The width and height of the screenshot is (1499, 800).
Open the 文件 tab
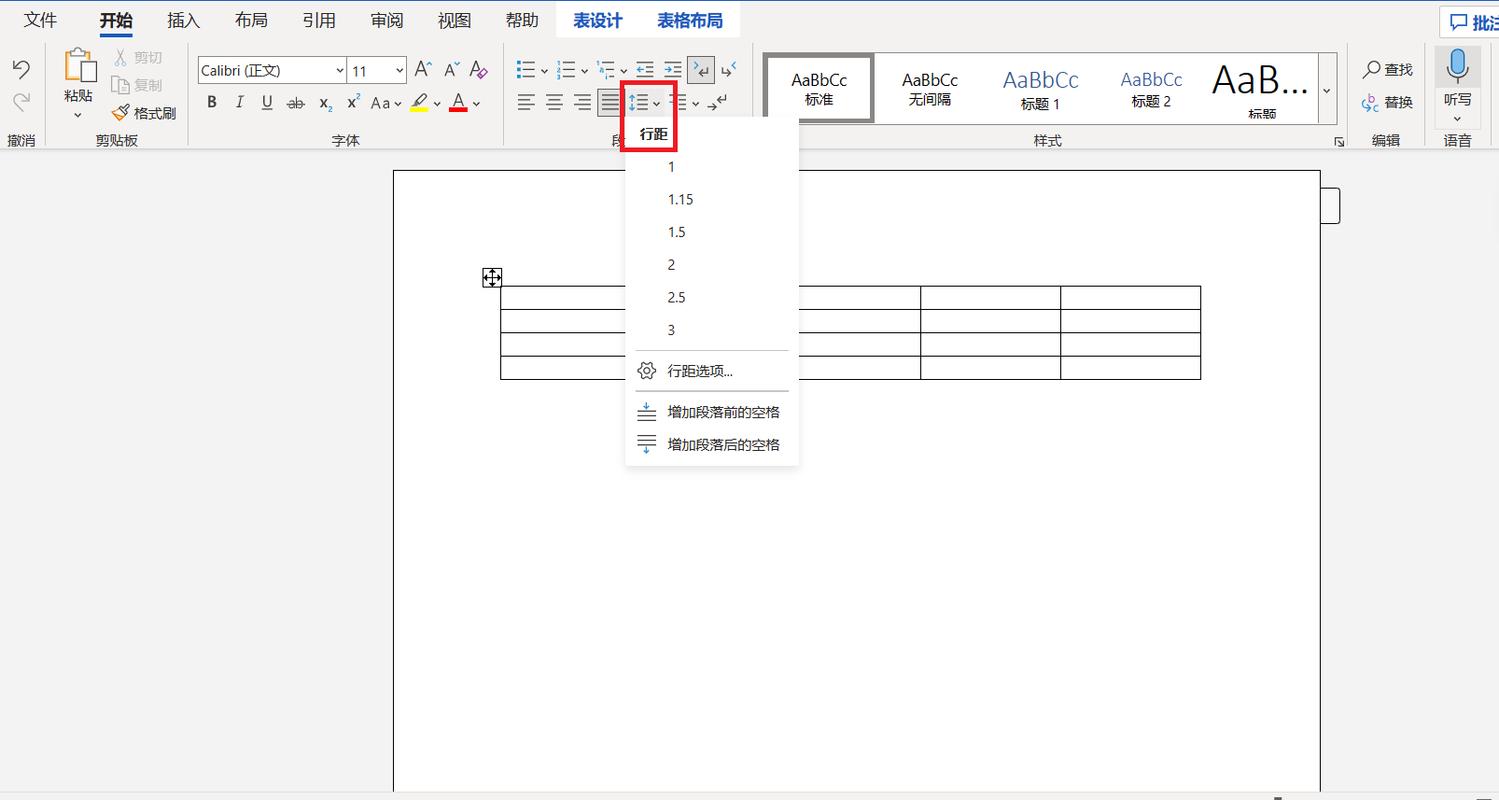coord(41,20)
